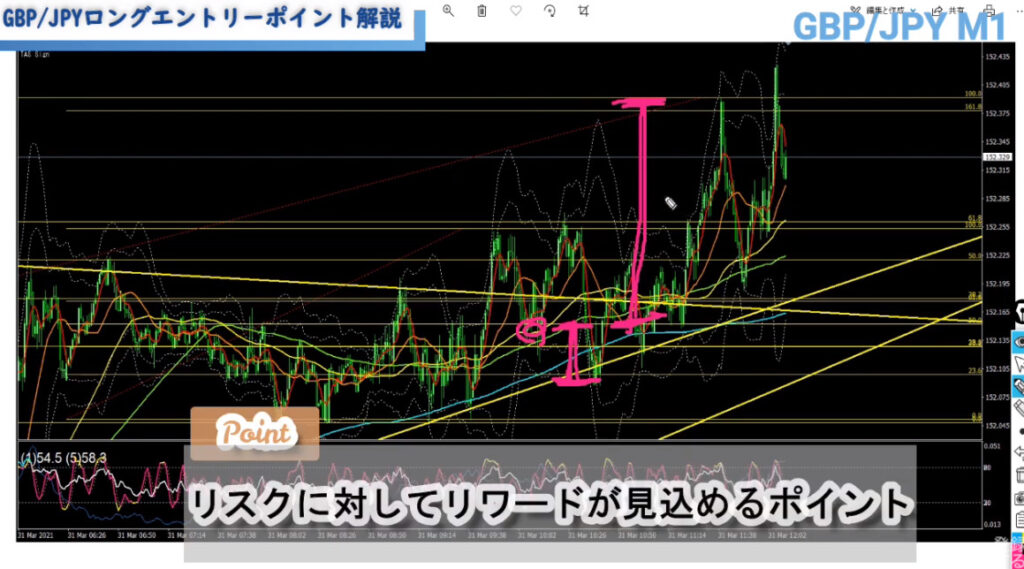Click the undo arrow in drawing toolbar
The height and width of the screenshot is (569, 1024).
tap(1018, 452)
